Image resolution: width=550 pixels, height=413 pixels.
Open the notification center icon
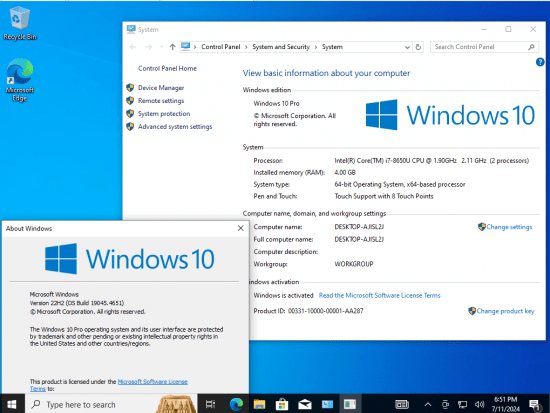(x=535, y=405)
